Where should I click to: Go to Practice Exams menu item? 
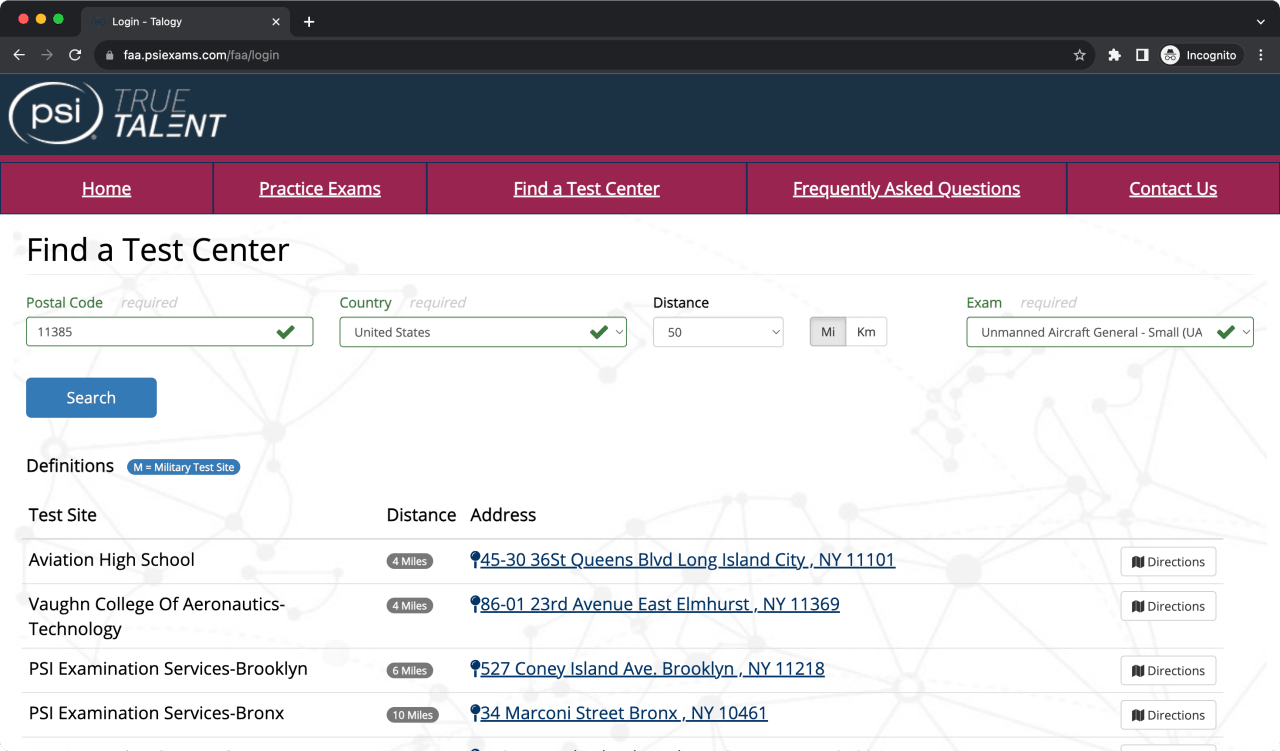tap(320, 189)
